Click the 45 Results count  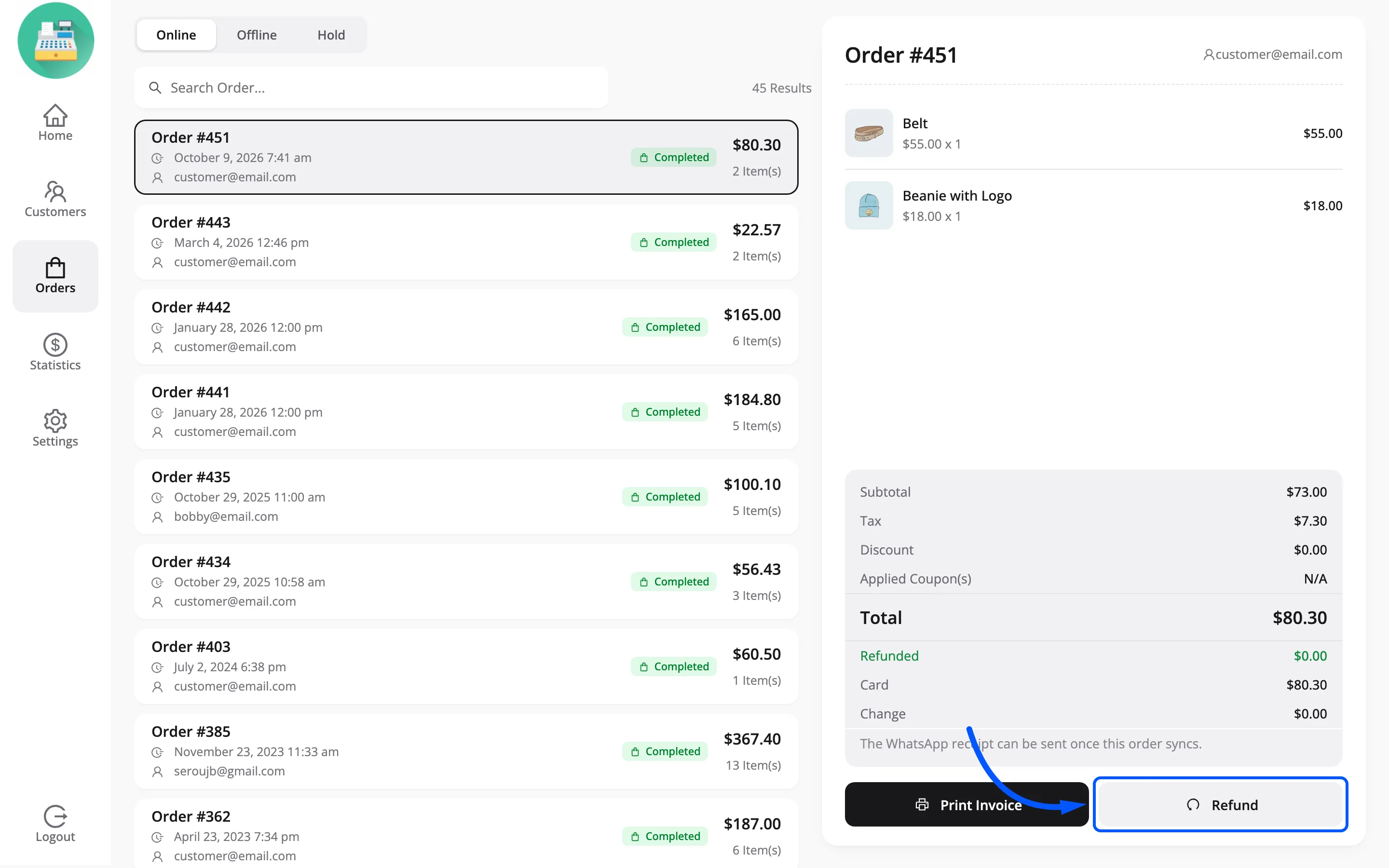(x=781, y=88)
